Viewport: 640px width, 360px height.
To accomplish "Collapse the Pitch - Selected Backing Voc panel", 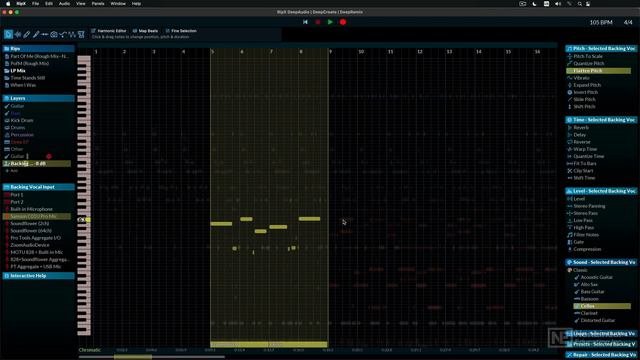I will point(601,49).
